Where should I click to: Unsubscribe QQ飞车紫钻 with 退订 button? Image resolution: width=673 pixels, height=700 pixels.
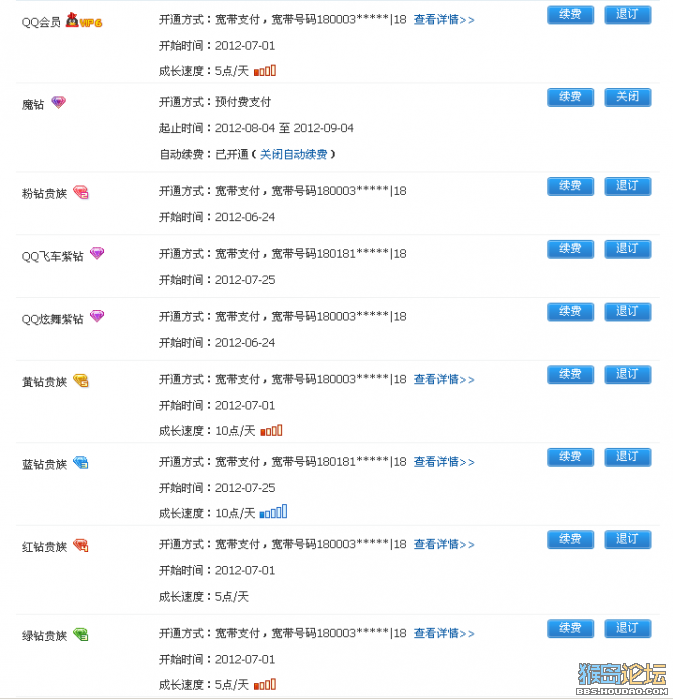(627, 249)
